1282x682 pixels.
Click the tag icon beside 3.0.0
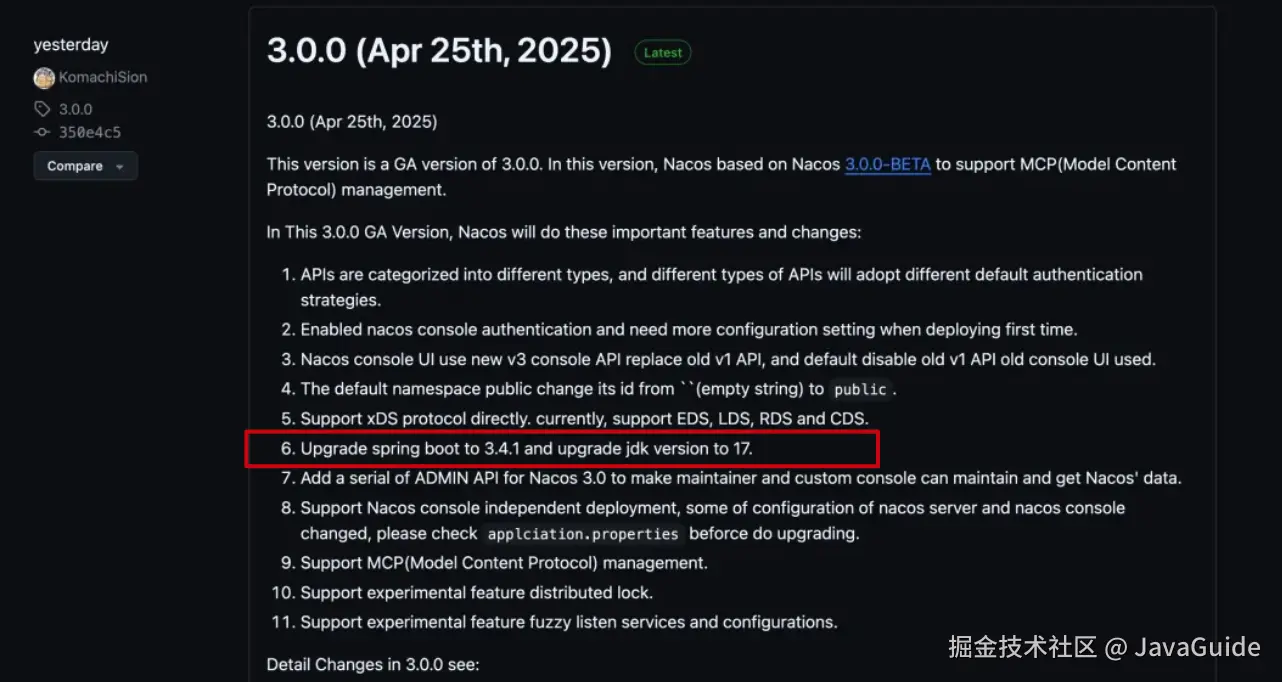[42, 109]
